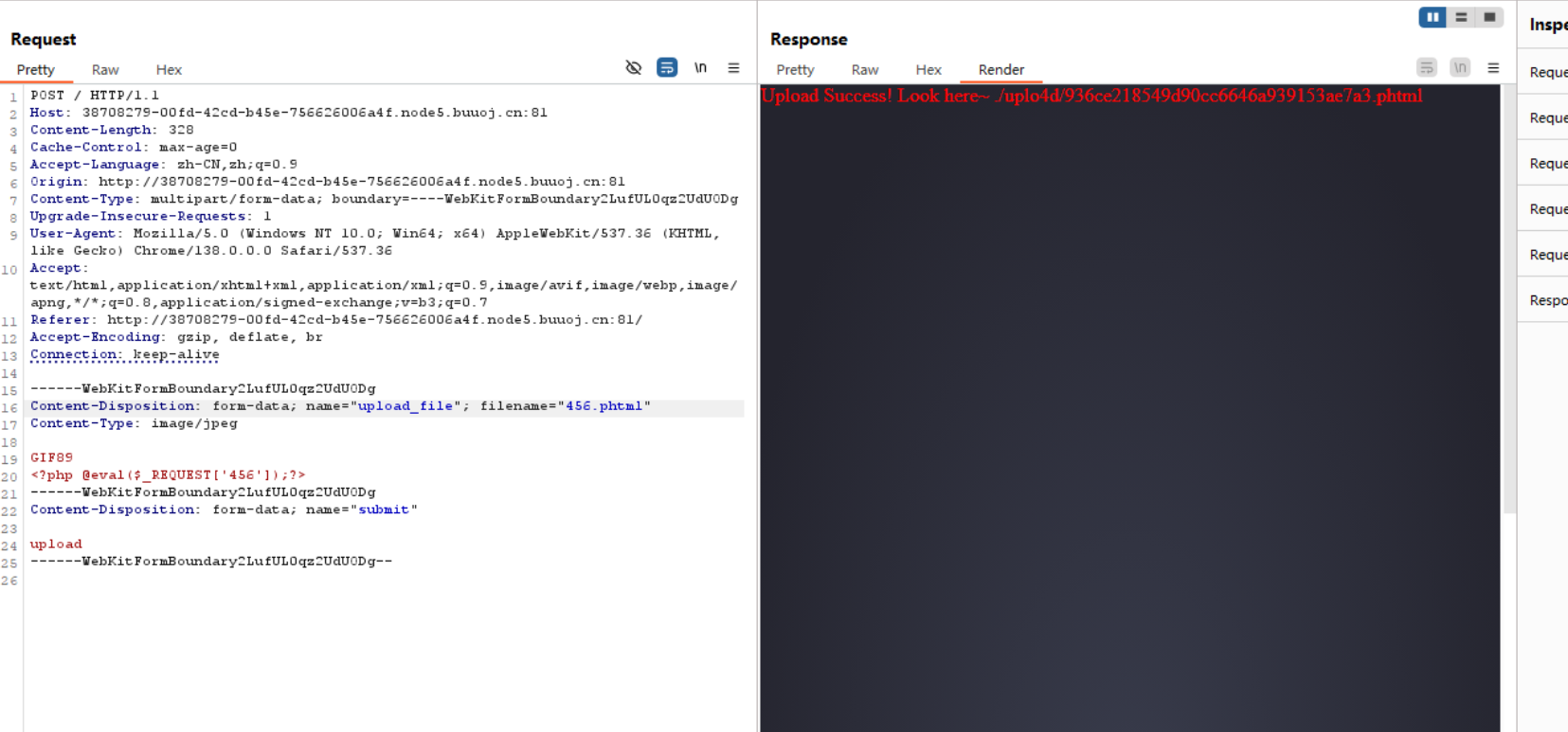Click the response vertical scrollbar
Image resolution: width=1568 pixels, height=732 pixels.
(1510, 298)
